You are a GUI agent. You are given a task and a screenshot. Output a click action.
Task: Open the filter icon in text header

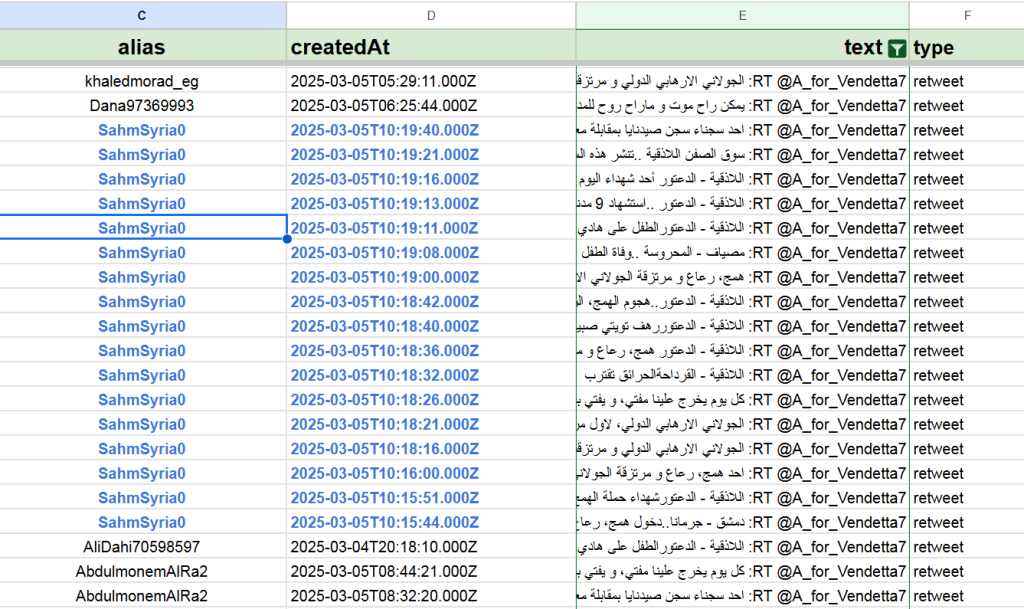coord(897,48)
